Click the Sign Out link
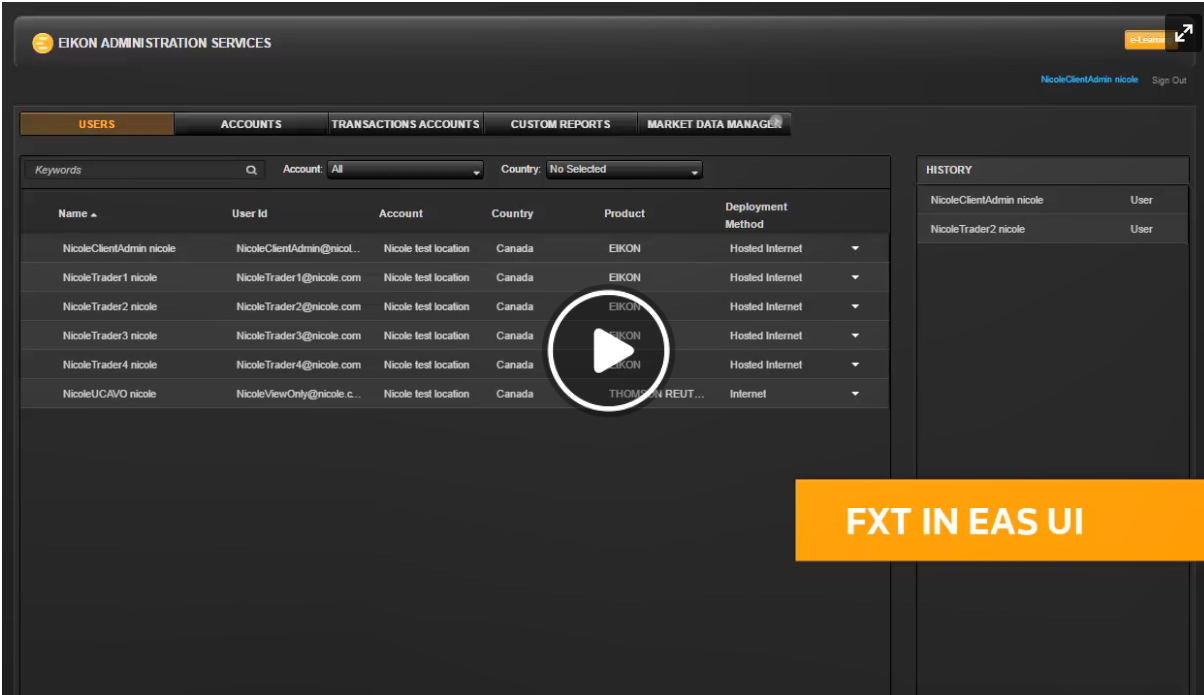 pos(1169,80)
